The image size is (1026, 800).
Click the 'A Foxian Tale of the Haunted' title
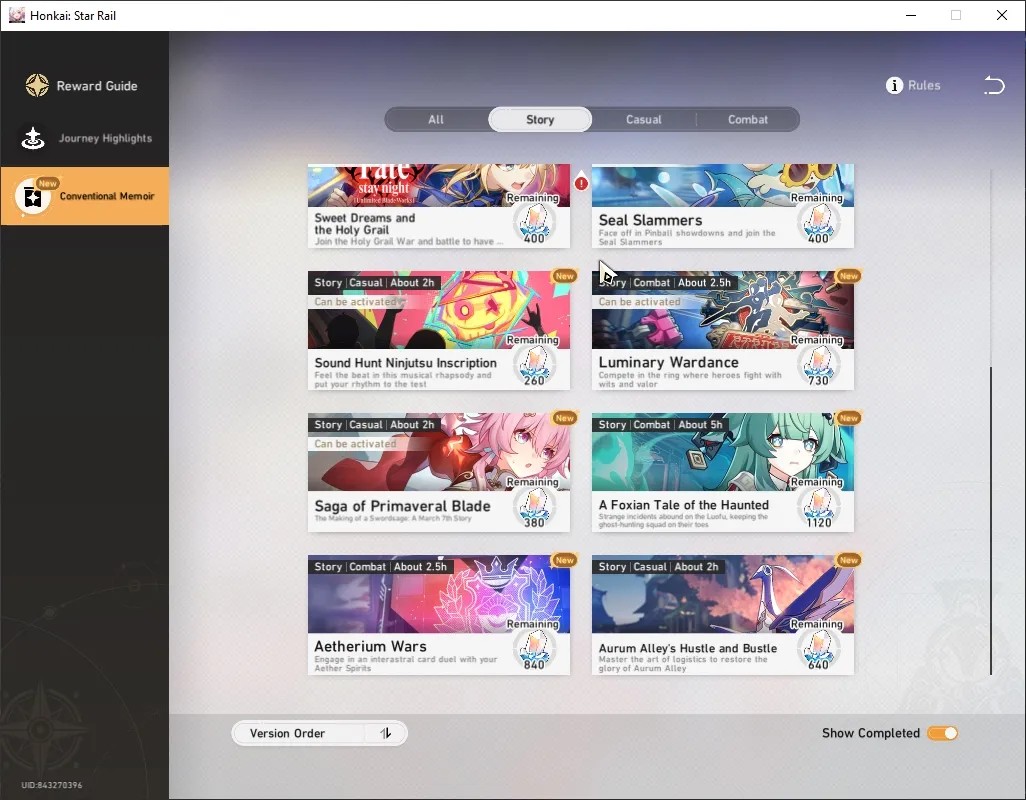684,505
